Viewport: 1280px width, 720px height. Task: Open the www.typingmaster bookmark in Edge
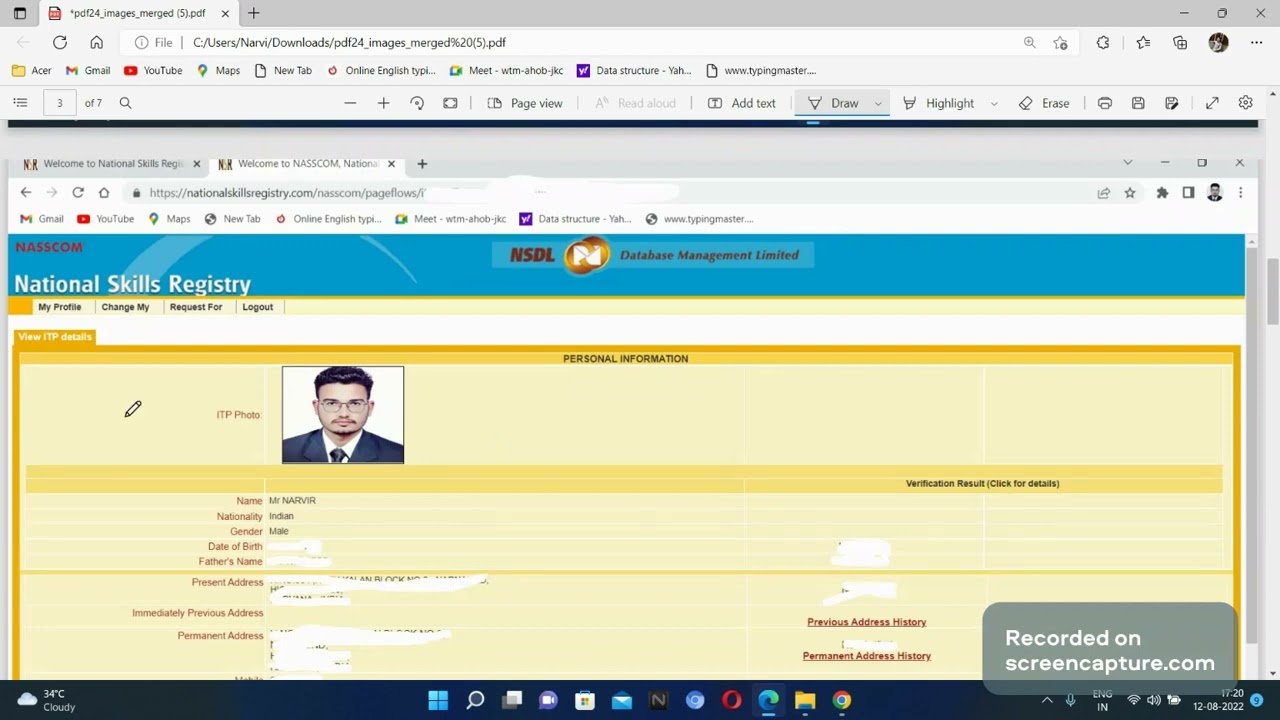tap(761, 71)
